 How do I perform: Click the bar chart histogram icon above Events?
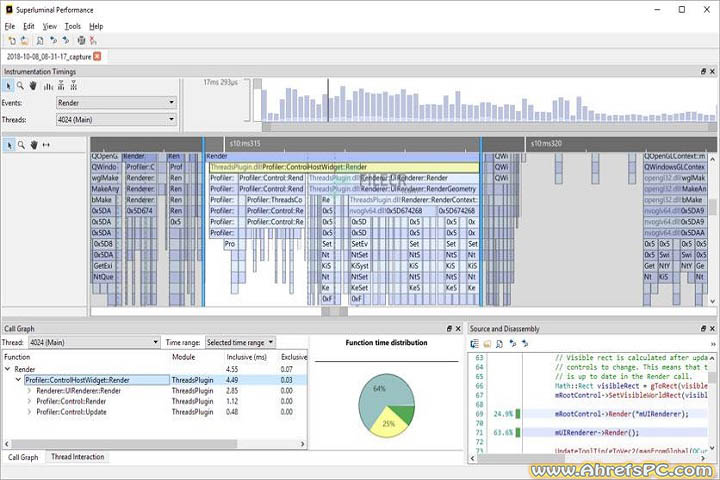click(48, 86)
